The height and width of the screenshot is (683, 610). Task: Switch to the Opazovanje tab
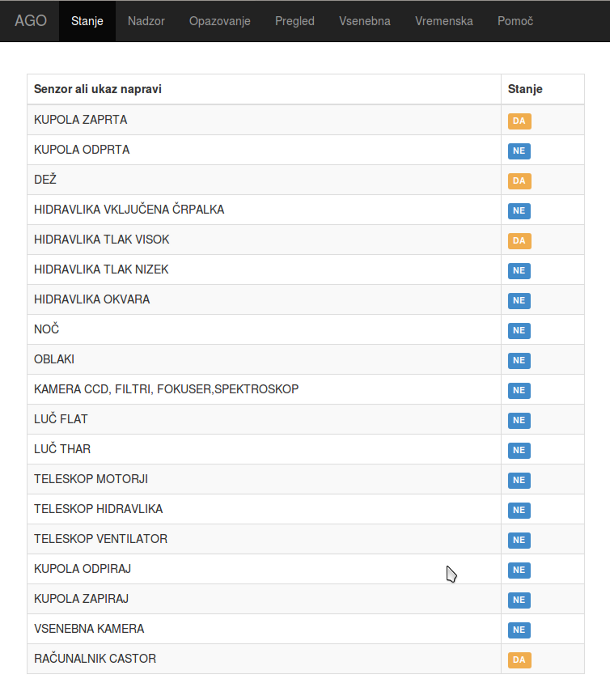pos(220,21)
